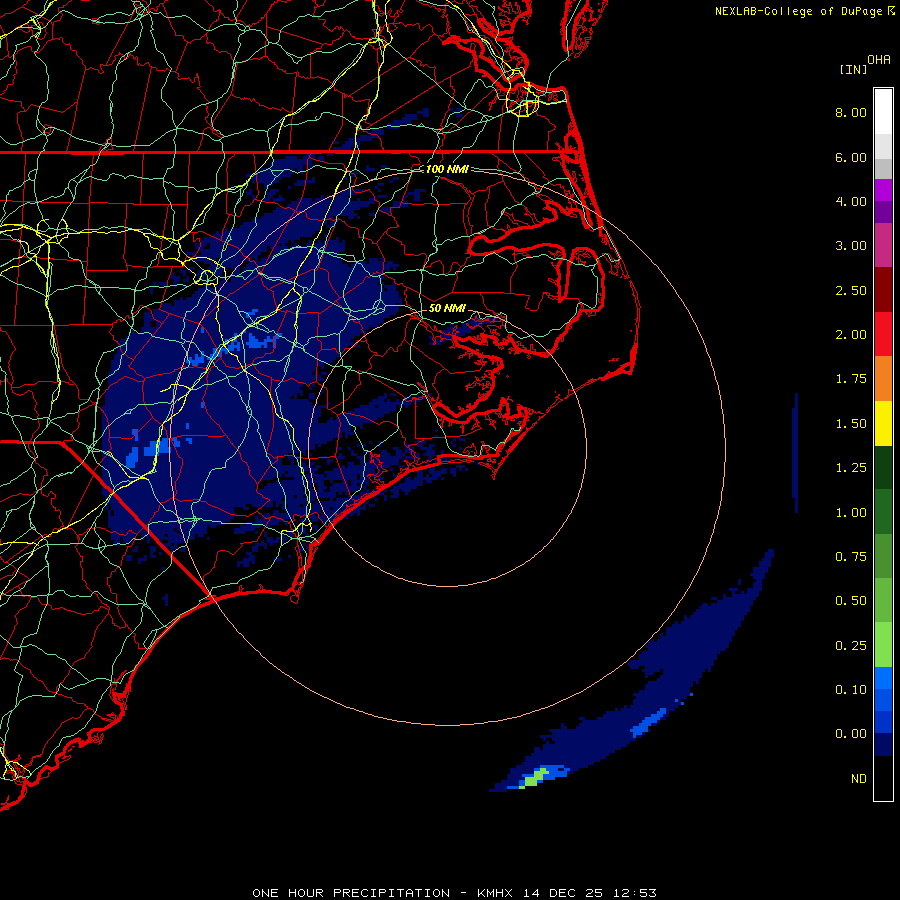900x900 pixels.
Task: Click the 1.75 legend value
Action: click(x=851, y=379)
